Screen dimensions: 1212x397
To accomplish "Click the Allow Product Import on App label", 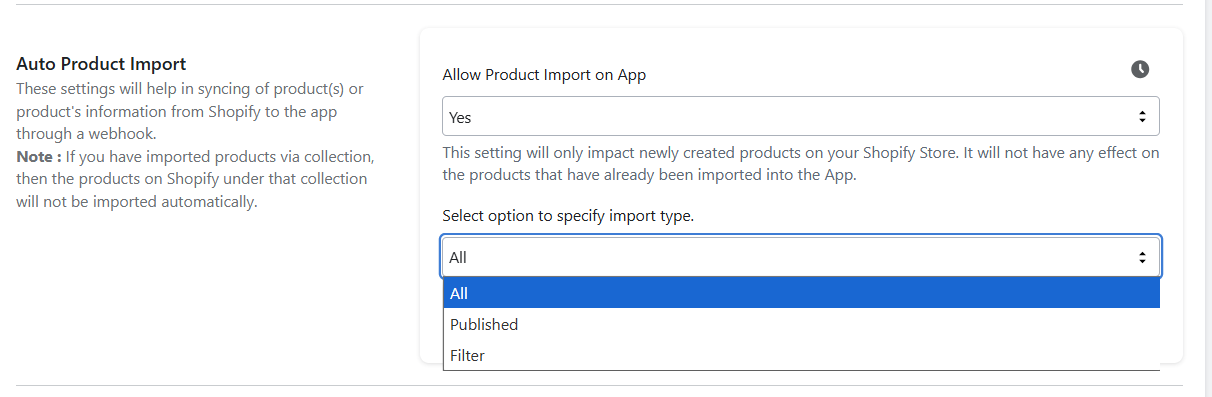I will click(544, 75).
